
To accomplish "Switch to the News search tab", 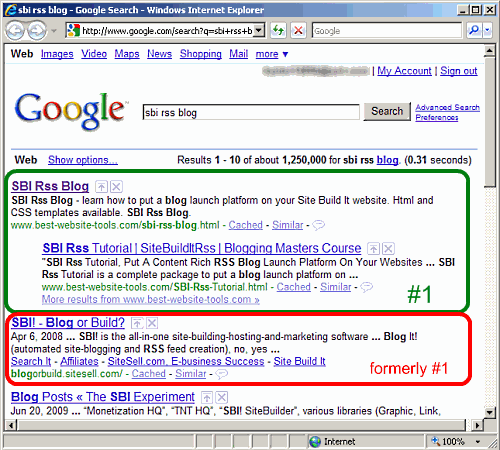I will (x=159, y=54).
